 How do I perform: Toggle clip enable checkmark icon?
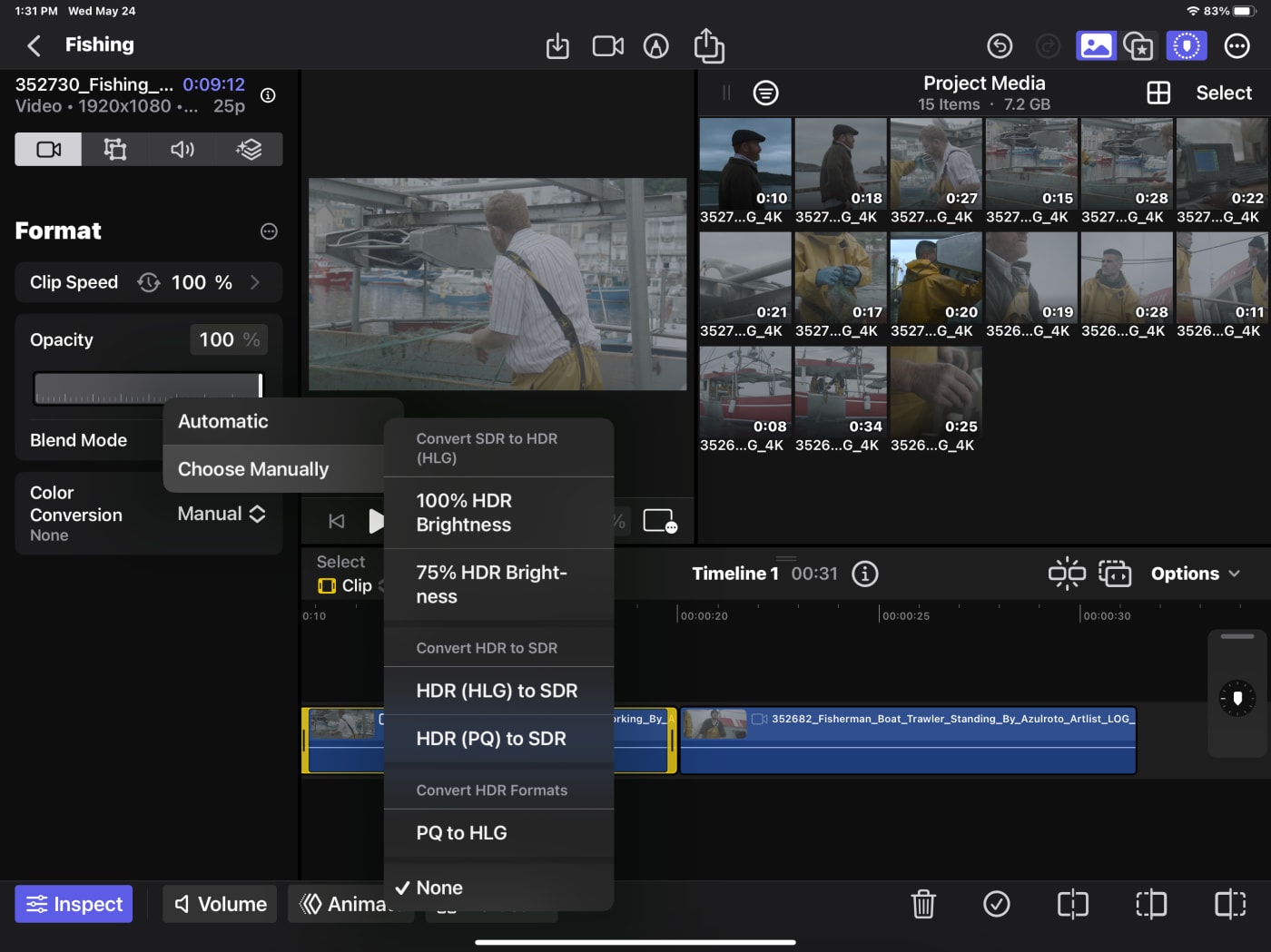coord(997,904)
